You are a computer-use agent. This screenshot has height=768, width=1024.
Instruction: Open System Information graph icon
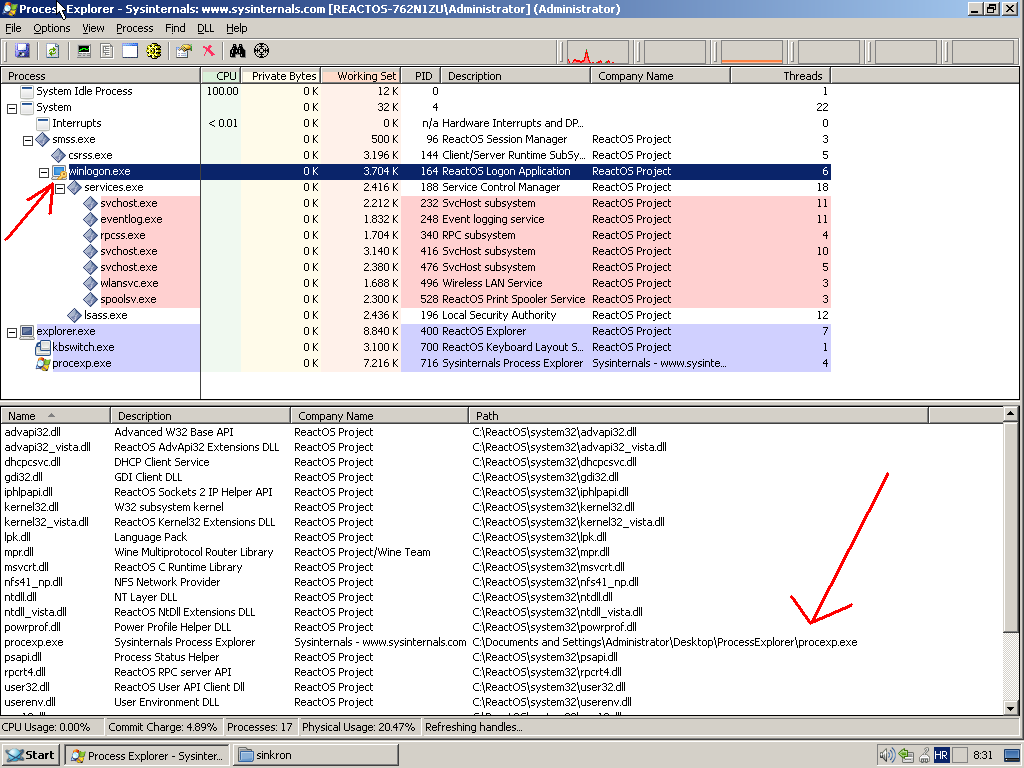point(84,51)
